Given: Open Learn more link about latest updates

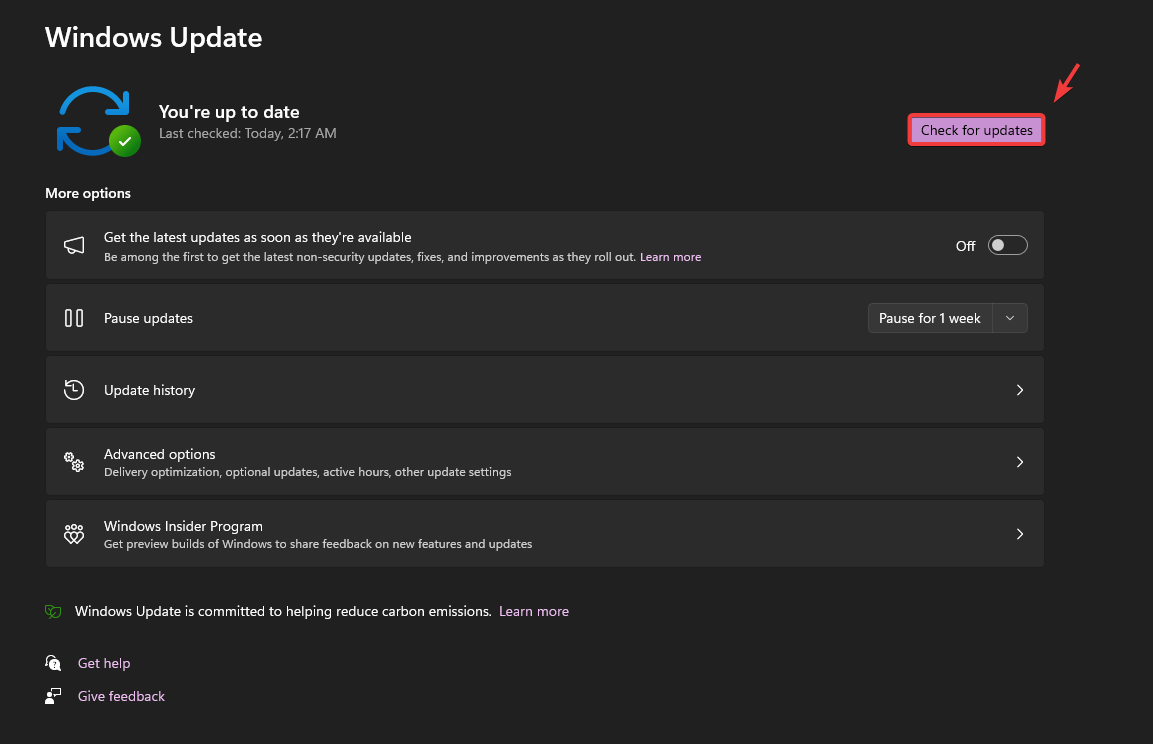Looking at the screenshot, I should (x=670, y=257).
